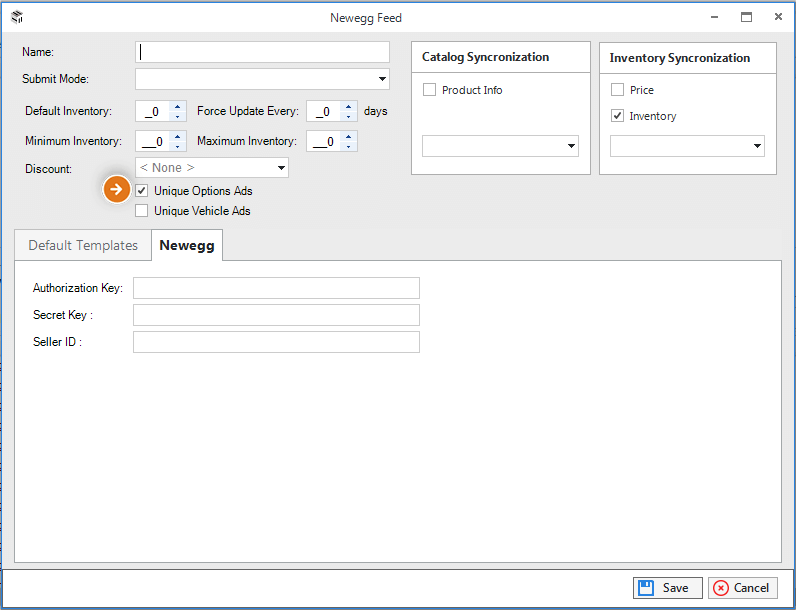This screenshot has height=610, width=796.
Task: Click the Minimum Inventory value field
Action: pos(153,142)
